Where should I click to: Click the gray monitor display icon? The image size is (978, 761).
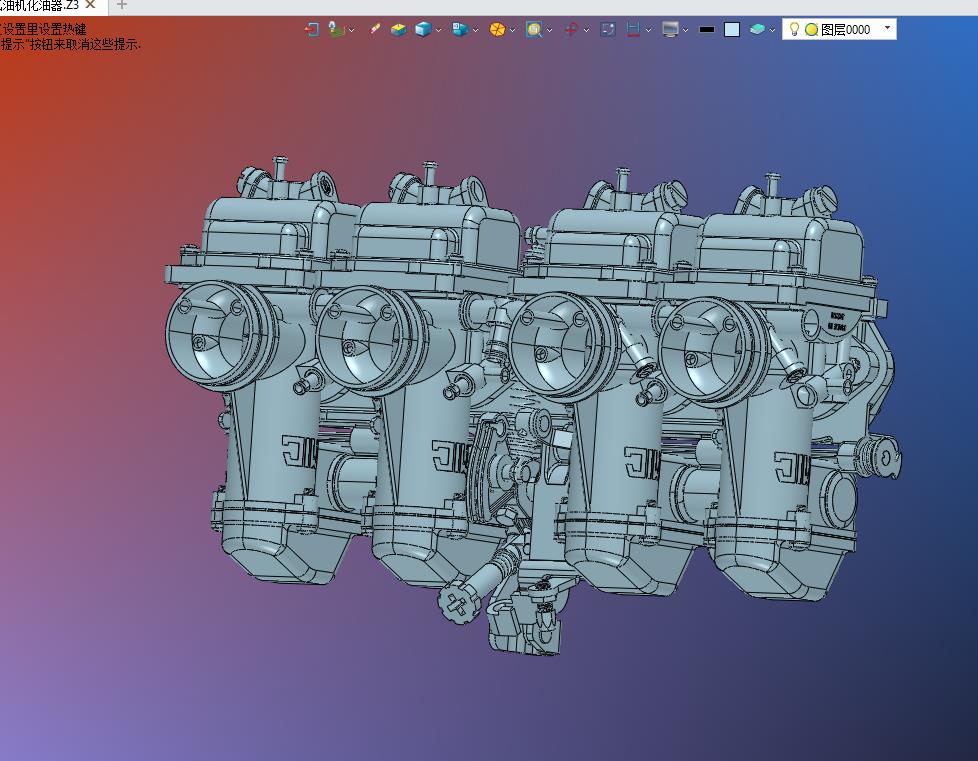click(670, 29)
